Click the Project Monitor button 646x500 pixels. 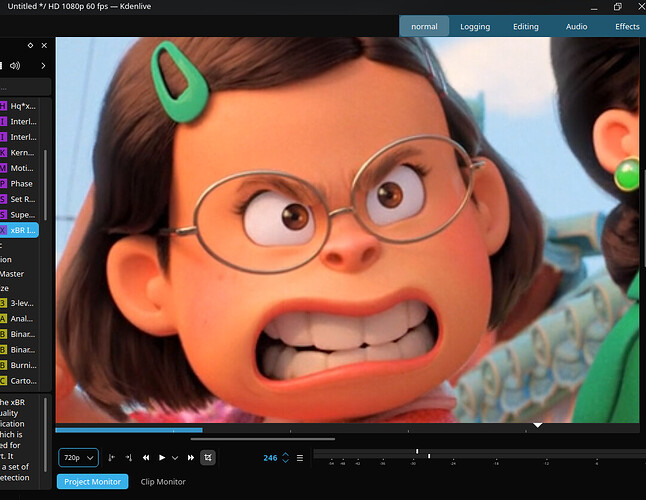tap(92, 482)
